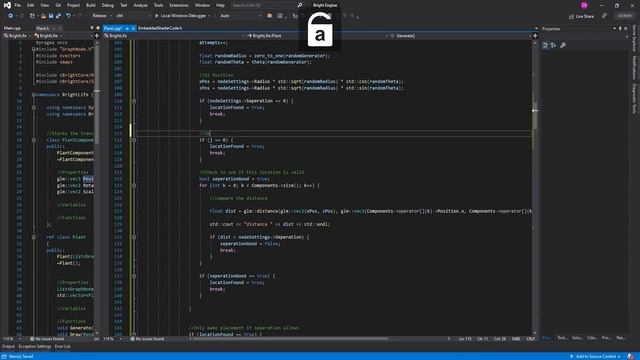640x360 pixels.
Task: Click the Save file toolbar icon
Action: [51, 16]
